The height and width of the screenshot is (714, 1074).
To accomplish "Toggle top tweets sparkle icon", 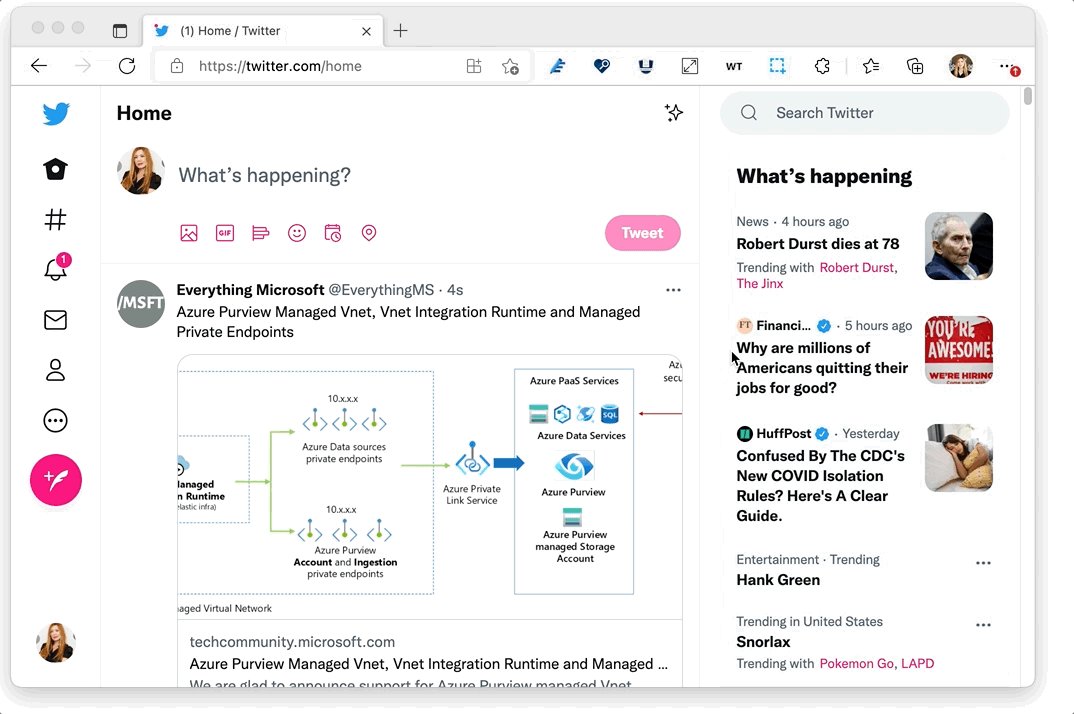I will [673, 113].
